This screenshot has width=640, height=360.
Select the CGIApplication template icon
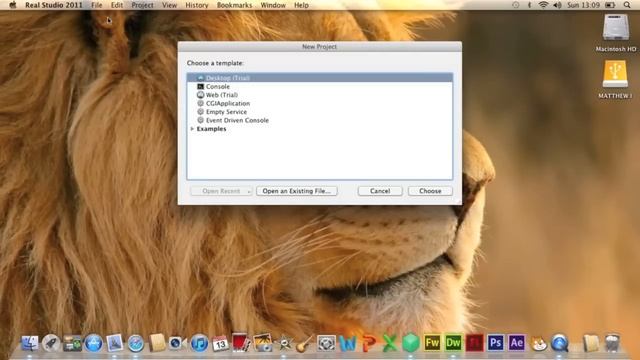coord(200,103)
